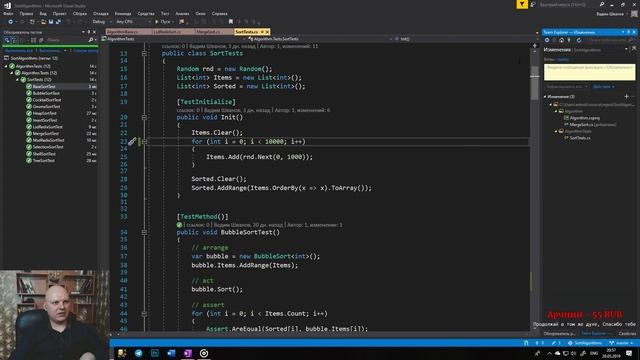Click the screwdriver quick-action icon on line 23
This screenshot has width=640, height=360.
132,142
